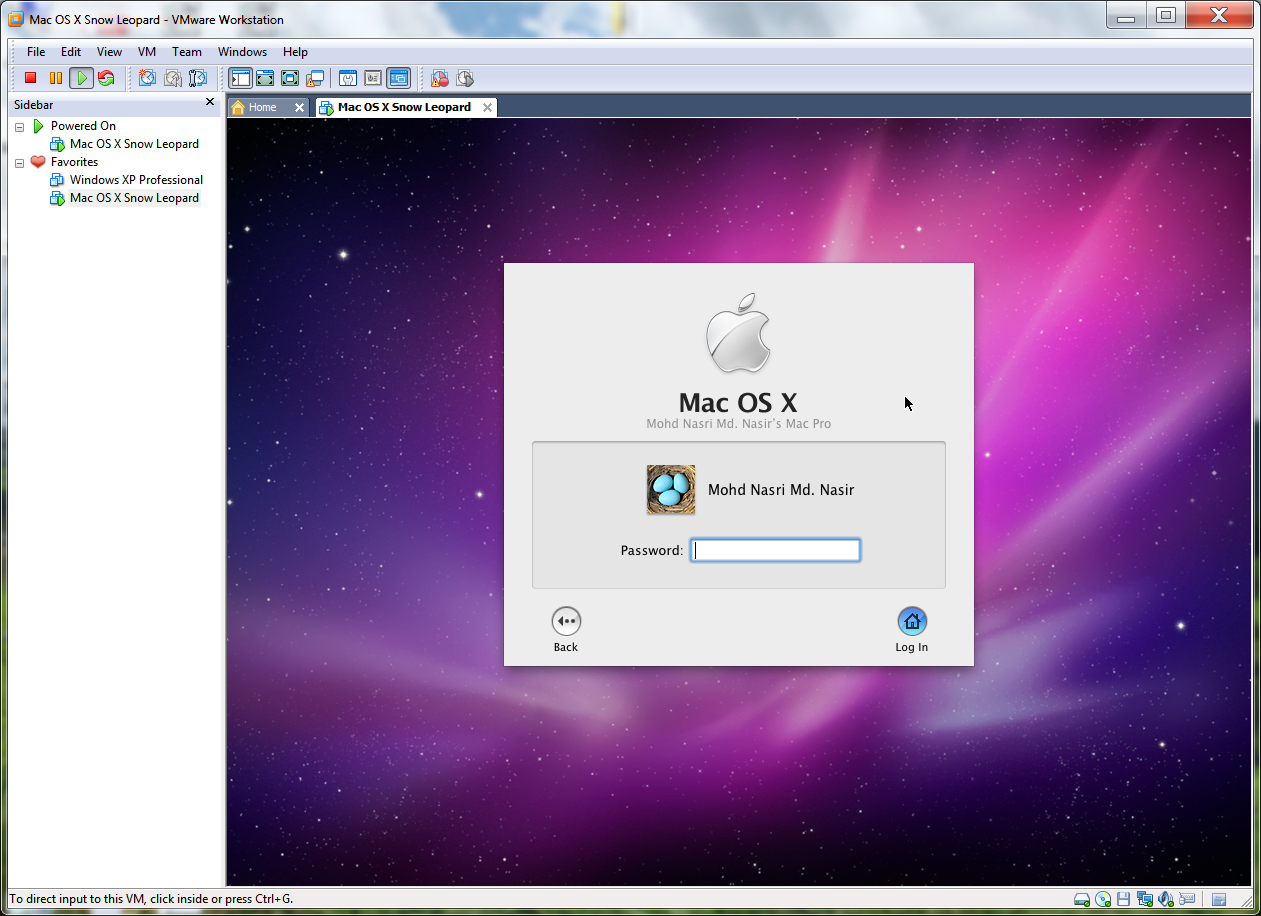Click the Apple logo on login window
This screenshot has height=916, width=1261.
coord(738,334)
